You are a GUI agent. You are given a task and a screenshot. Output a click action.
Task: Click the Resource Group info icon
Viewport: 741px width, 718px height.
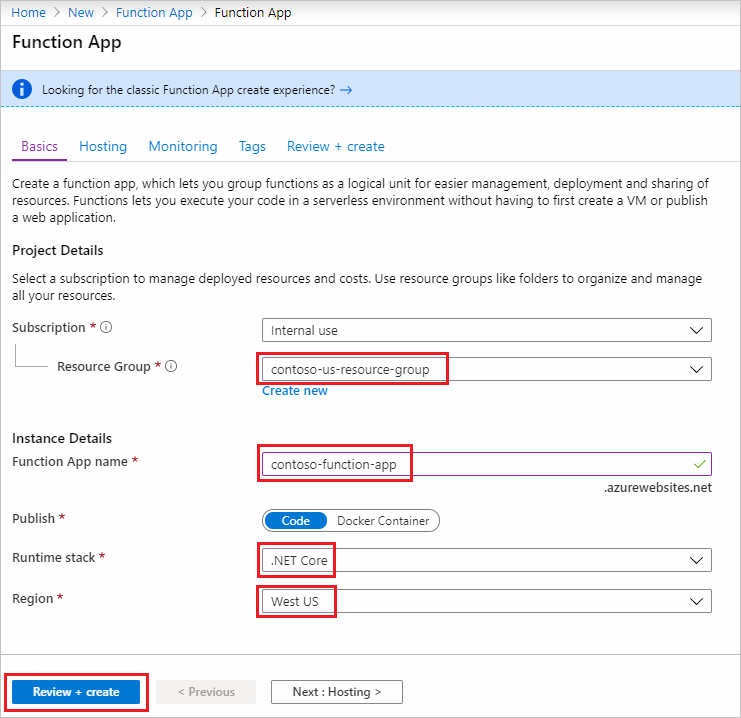[171, 367]
